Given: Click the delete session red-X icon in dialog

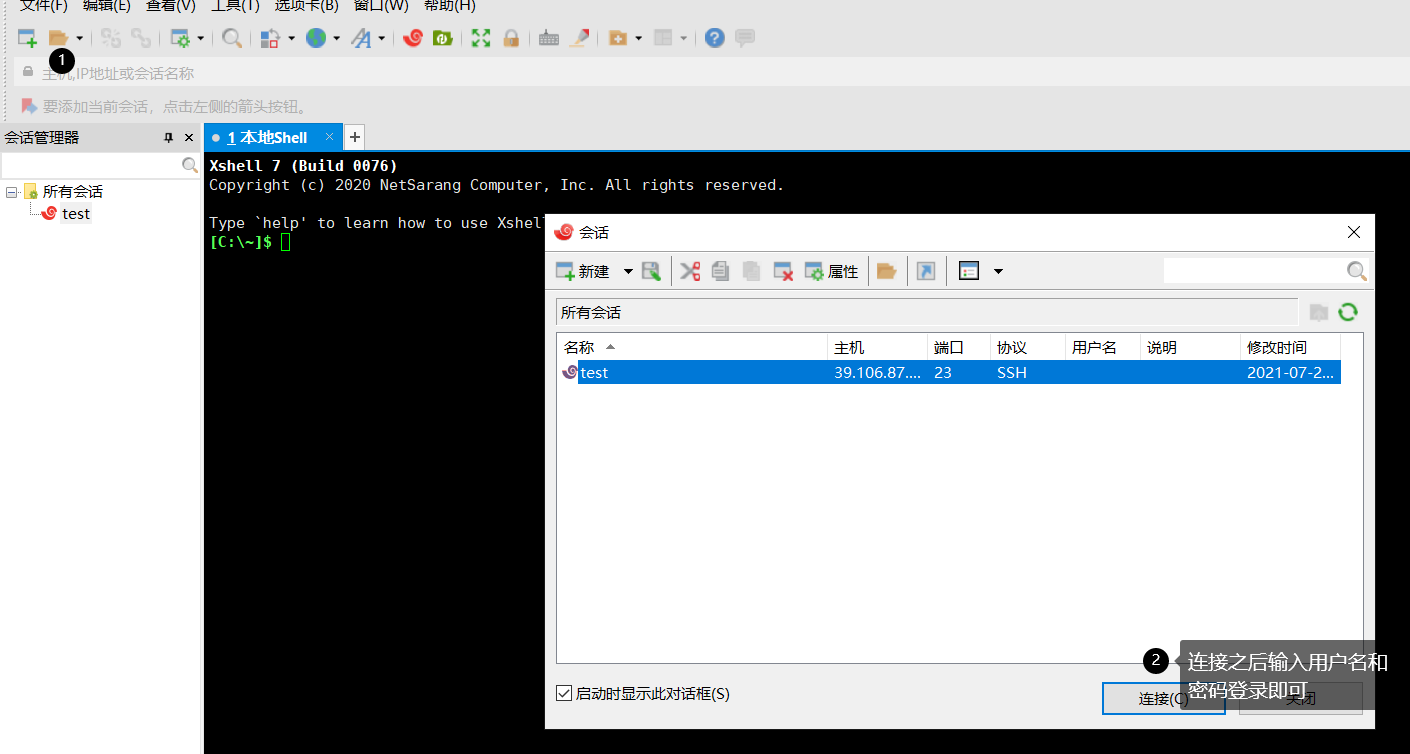Looking at the screenshot, I should point(783,271).
